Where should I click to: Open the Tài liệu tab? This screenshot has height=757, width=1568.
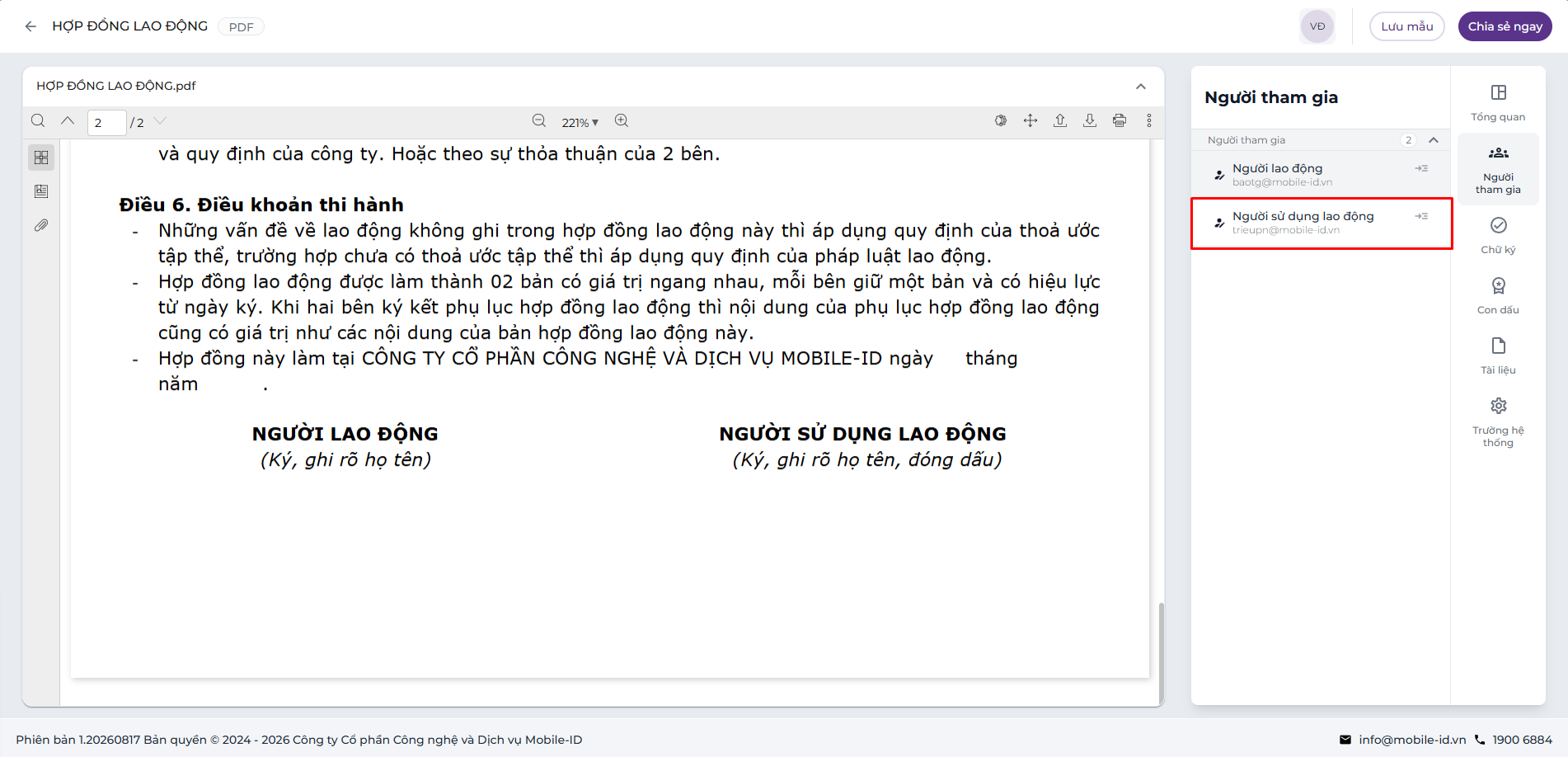click(x=1498, y=356)
